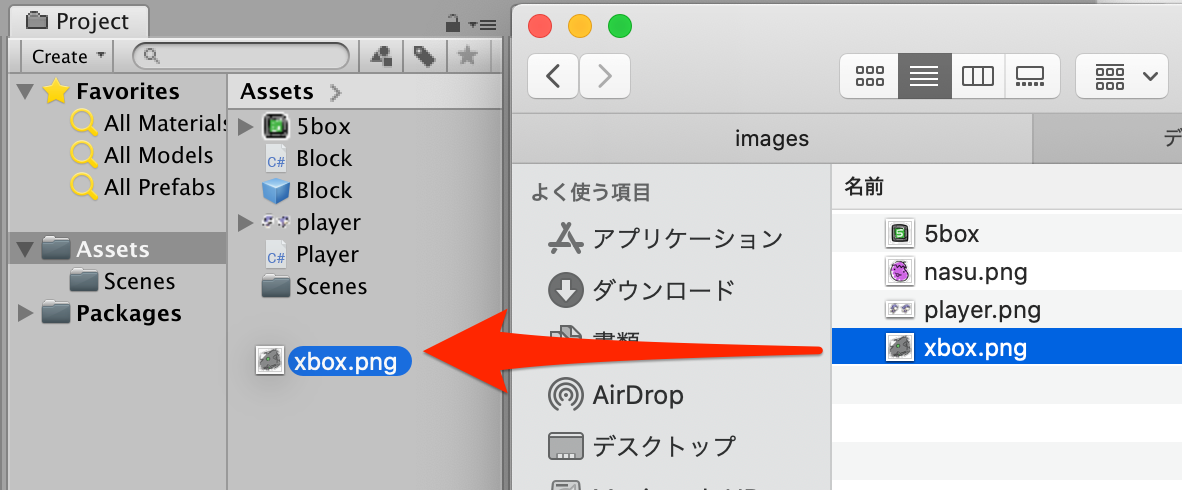
Task: Select xbox.png row in Finder list
Action: [x=1006, y=347]
